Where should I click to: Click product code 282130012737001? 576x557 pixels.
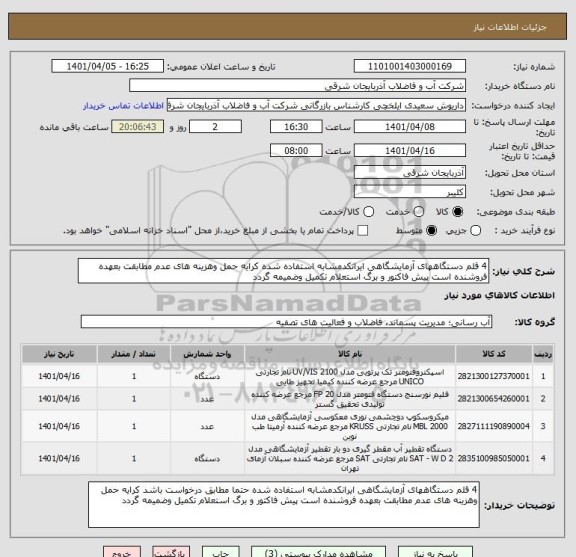coord(493,377)
